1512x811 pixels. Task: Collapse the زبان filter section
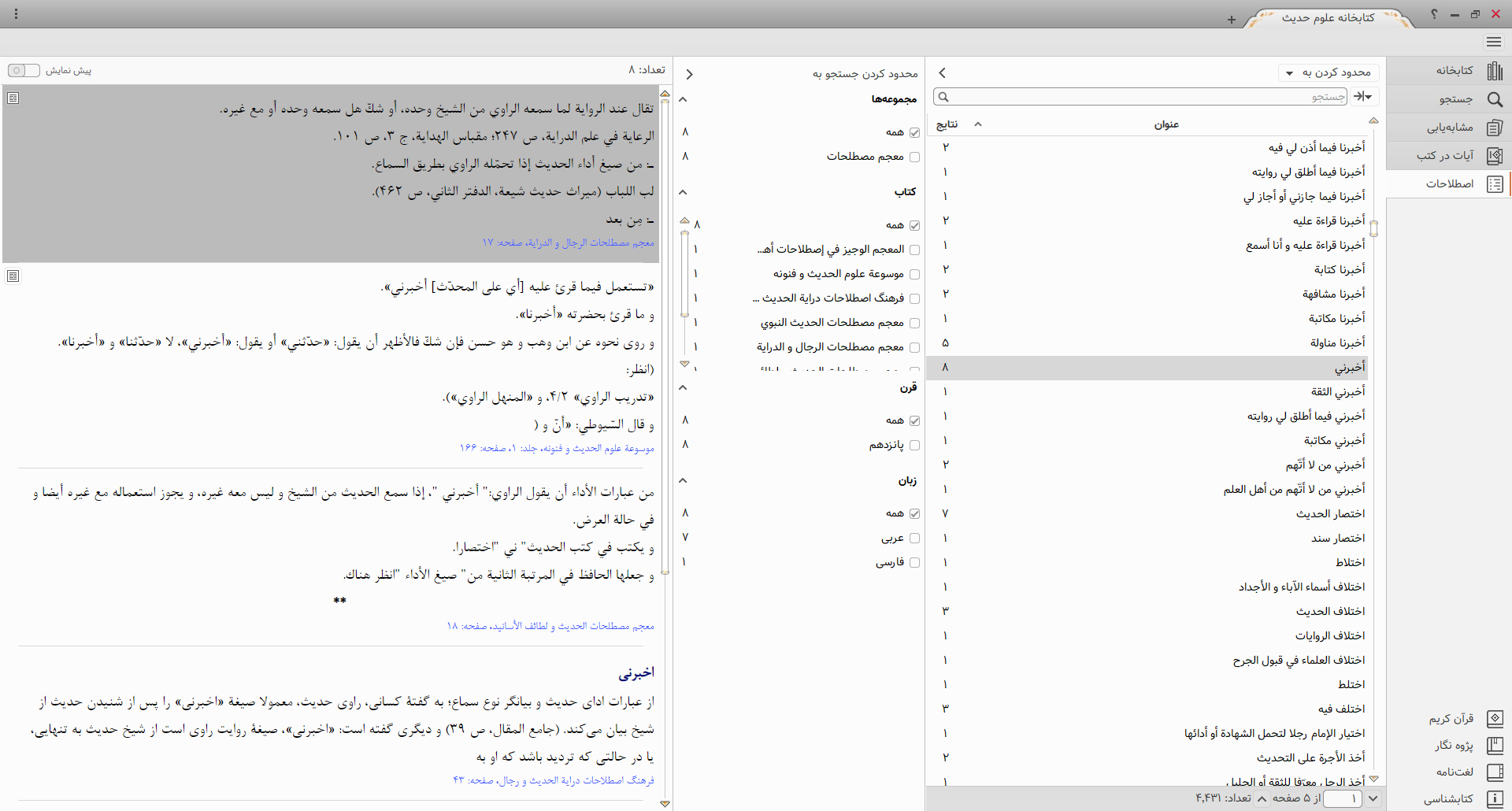(x=683, y=480)
